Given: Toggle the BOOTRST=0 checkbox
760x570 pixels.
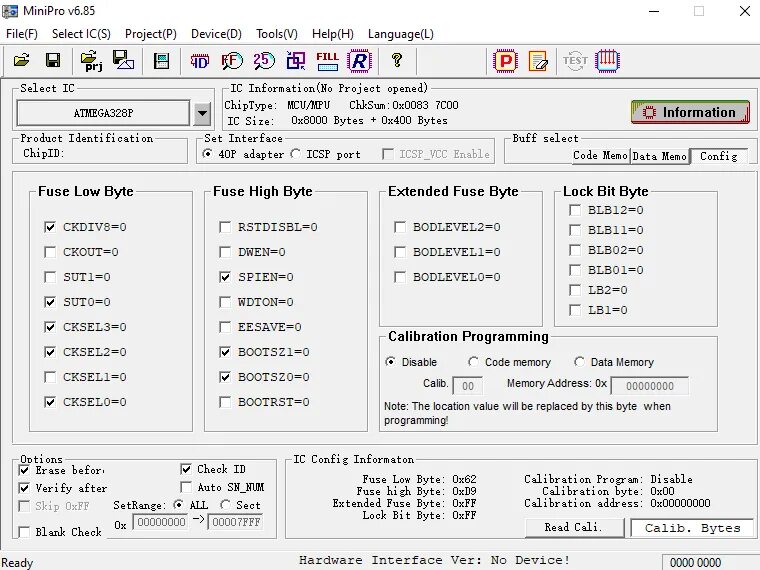Looking at the screenshot, I should click(225, 402).
